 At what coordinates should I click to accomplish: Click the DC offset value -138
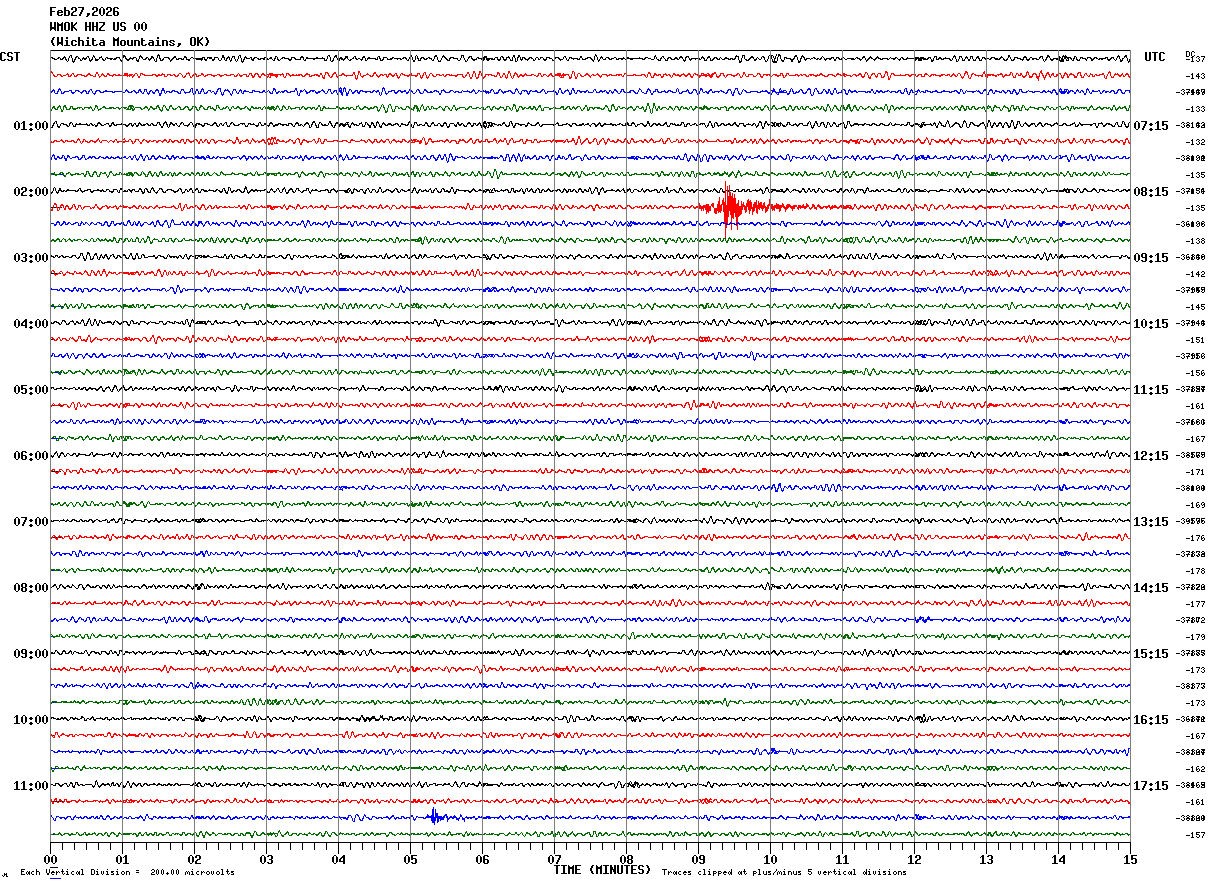[x=1195, y=241]
